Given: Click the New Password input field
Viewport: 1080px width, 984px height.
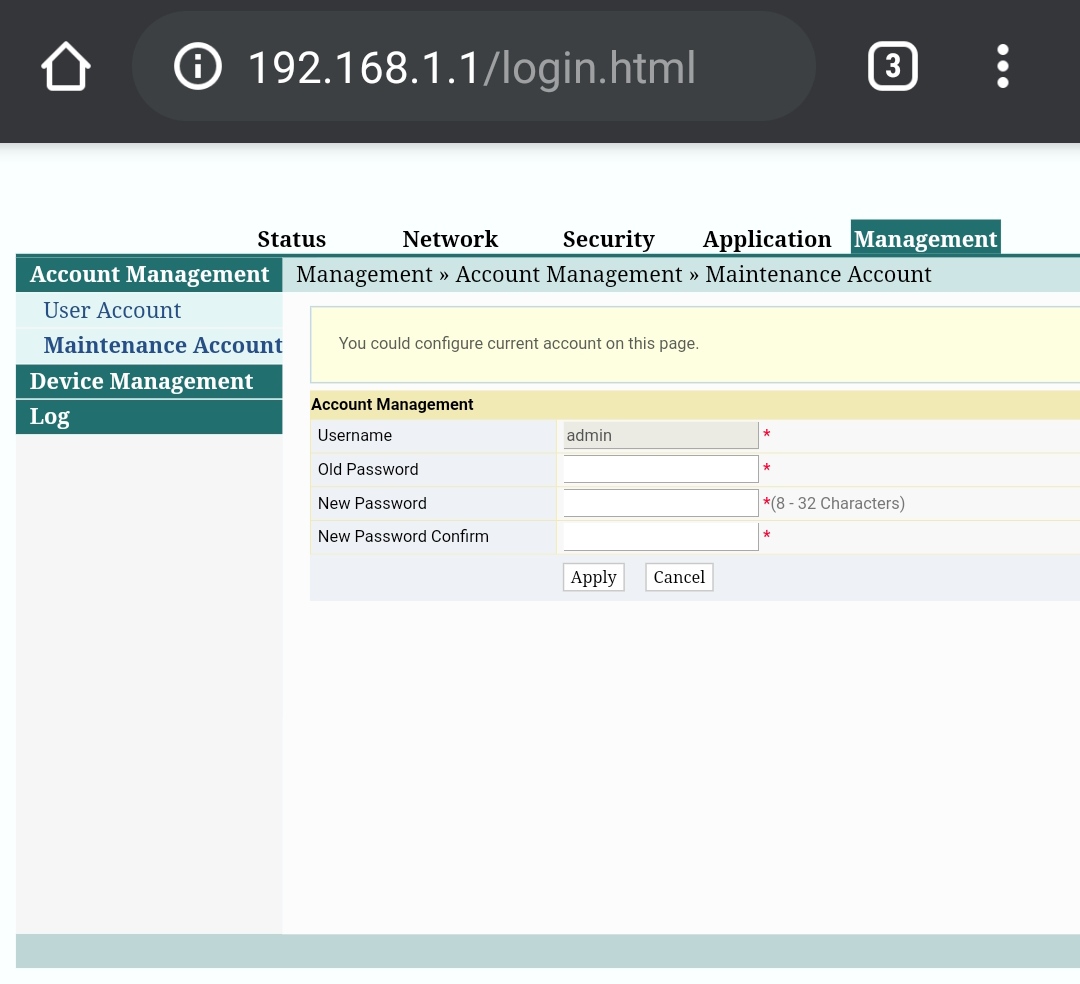Looking at the screenshot, I should tap(660, 502).
